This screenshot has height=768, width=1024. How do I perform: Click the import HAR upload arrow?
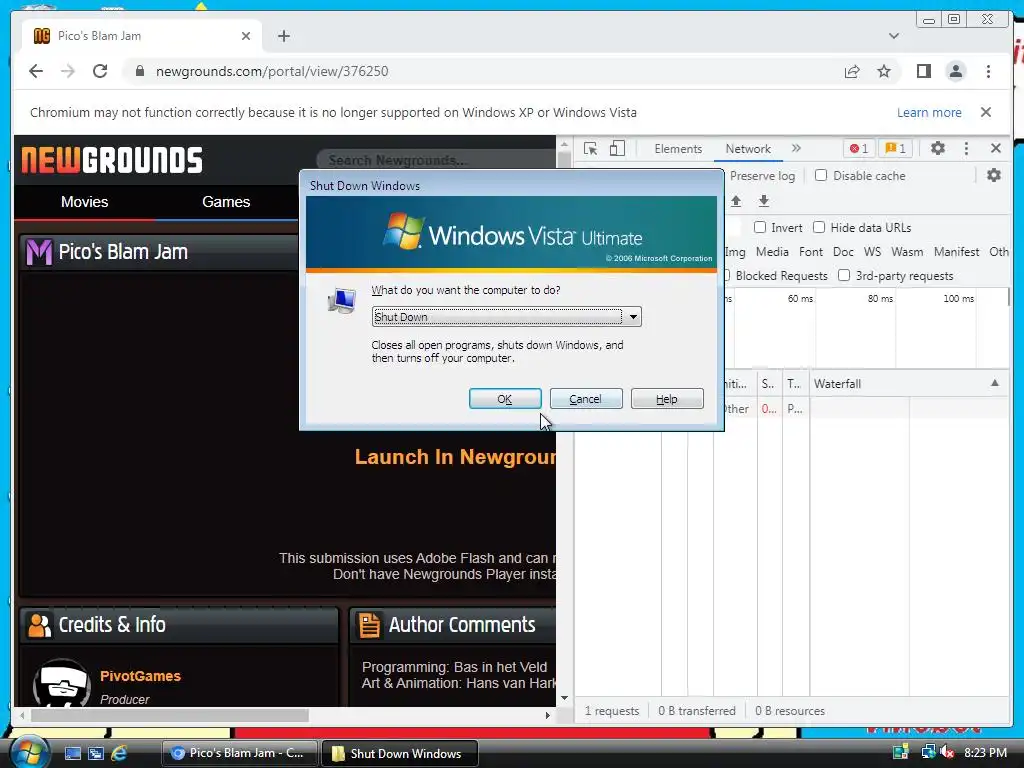(x=736, y=201)
